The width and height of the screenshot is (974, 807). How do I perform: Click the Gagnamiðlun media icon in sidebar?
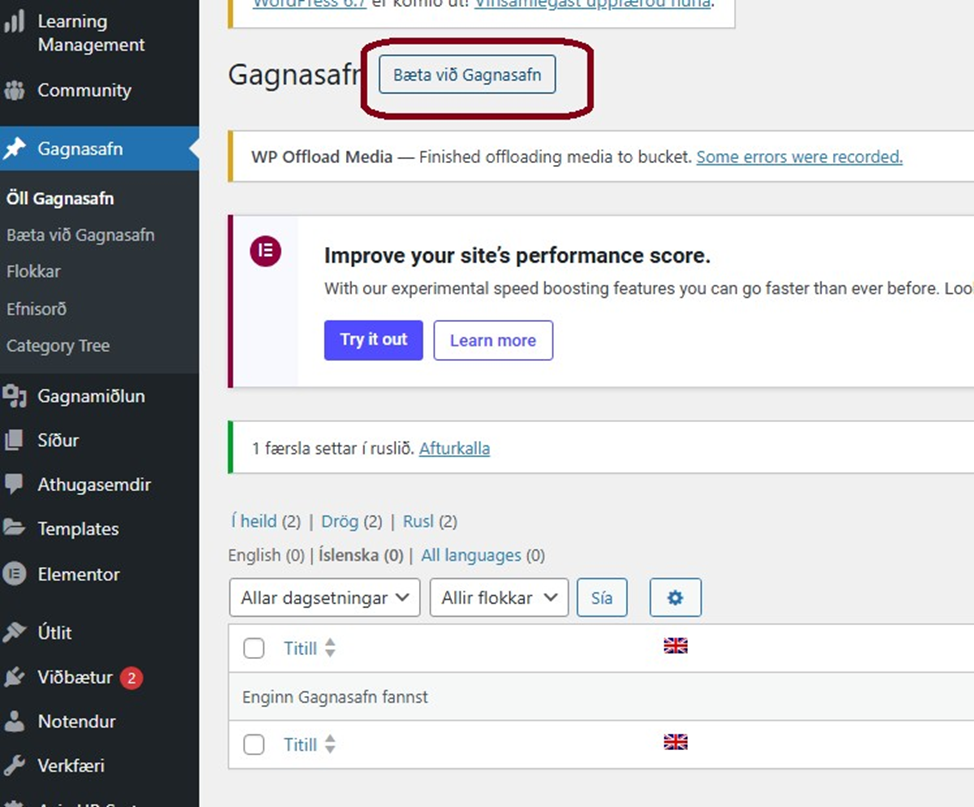tap(15, 396)
